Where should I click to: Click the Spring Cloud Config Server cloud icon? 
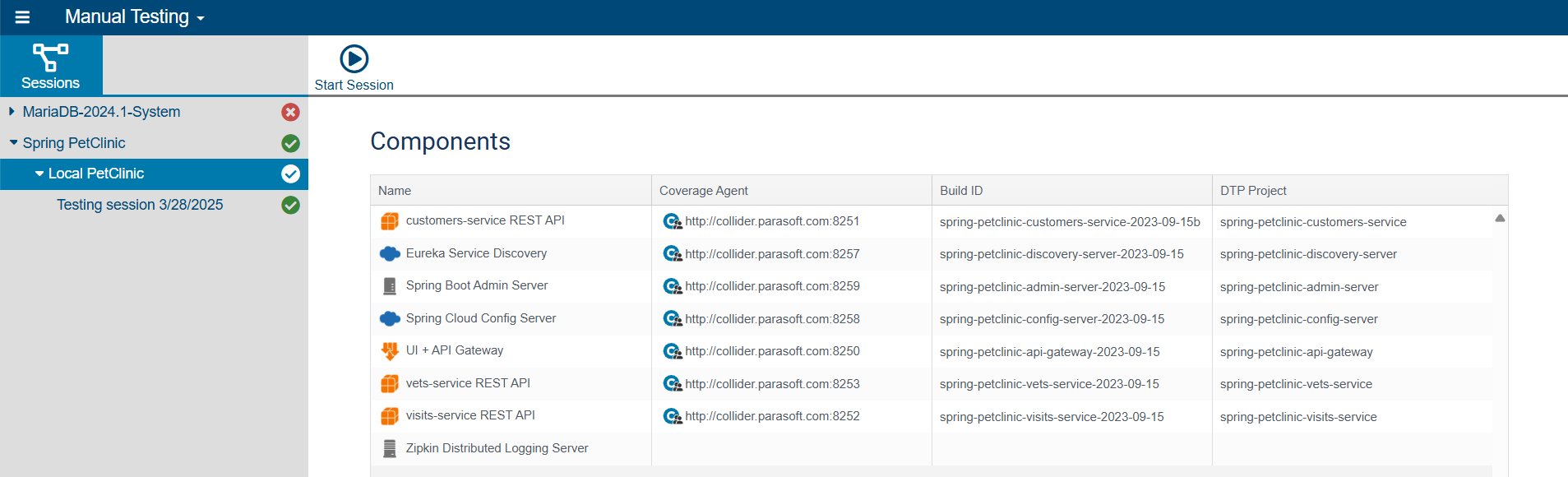click(390, 318)
